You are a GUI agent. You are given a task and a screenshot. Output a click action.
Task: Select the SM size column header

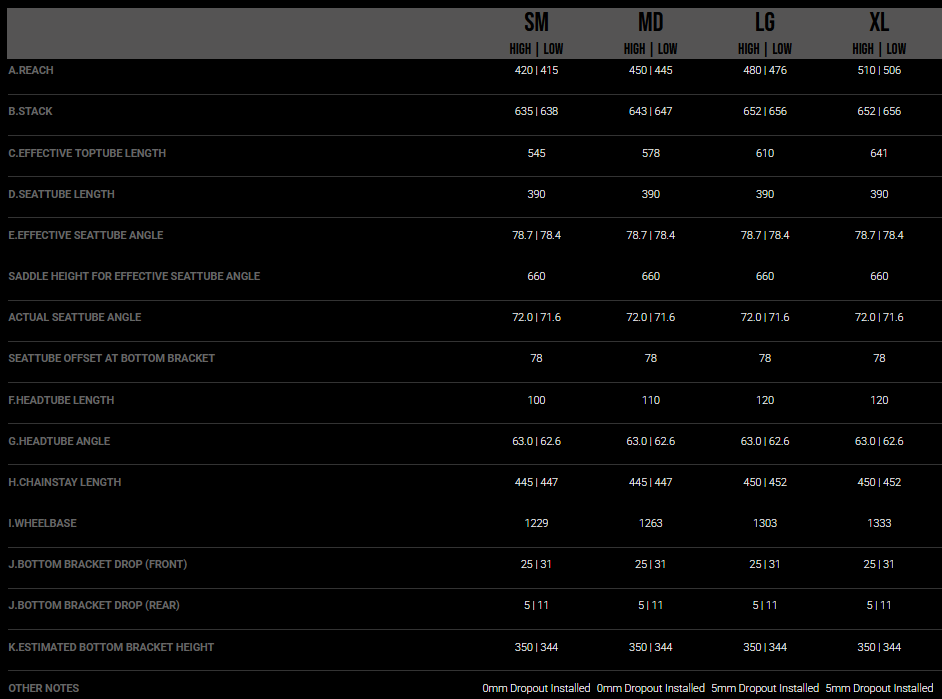coord(536,23)
